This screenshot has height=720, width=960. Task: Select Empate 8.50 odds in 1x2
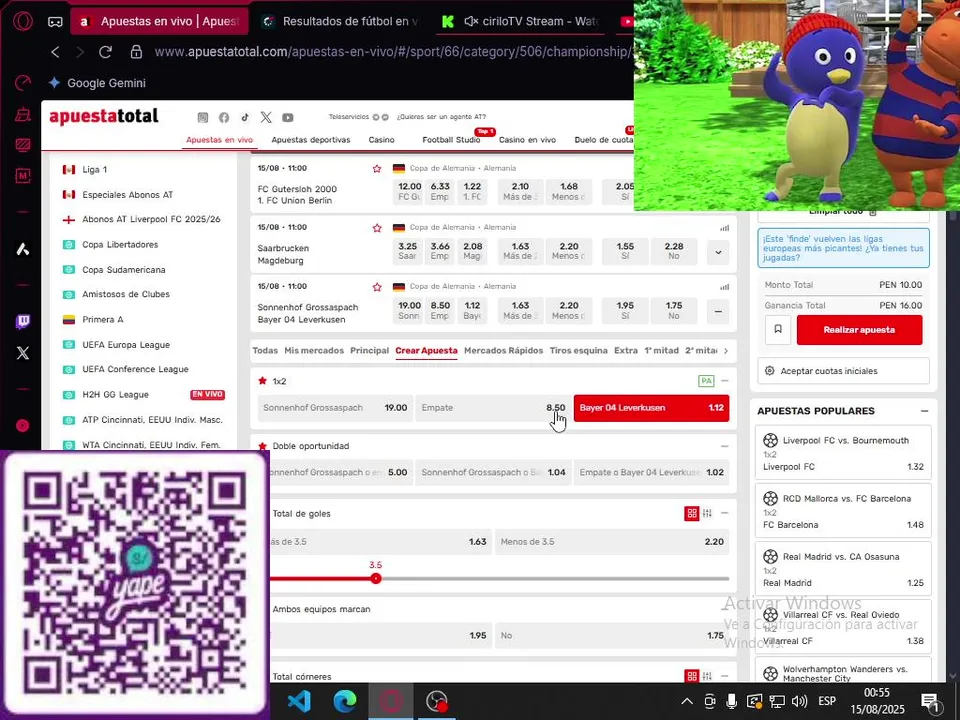coord(493,408)
